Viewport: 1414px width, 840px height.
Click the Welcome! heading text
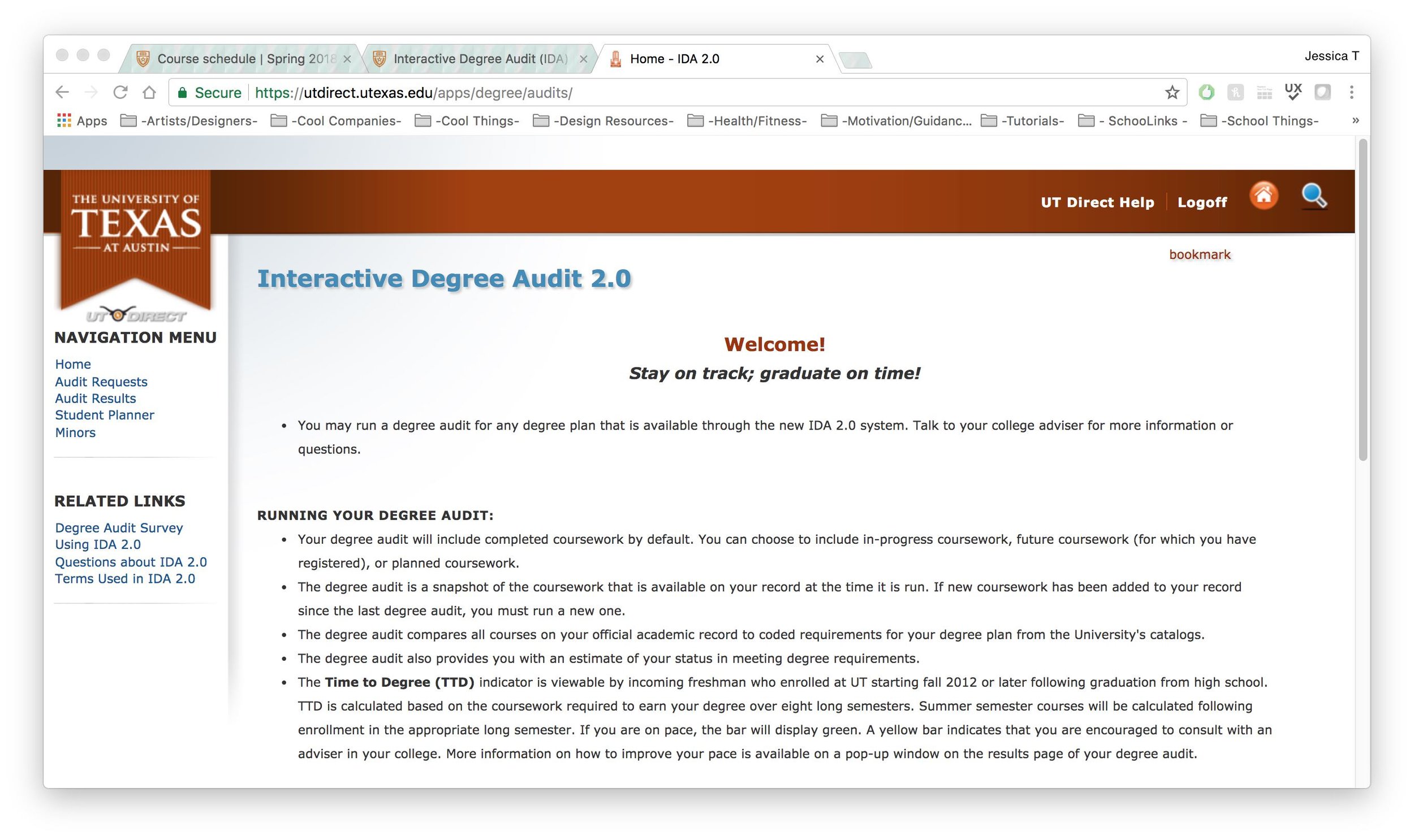pos(774,344)
